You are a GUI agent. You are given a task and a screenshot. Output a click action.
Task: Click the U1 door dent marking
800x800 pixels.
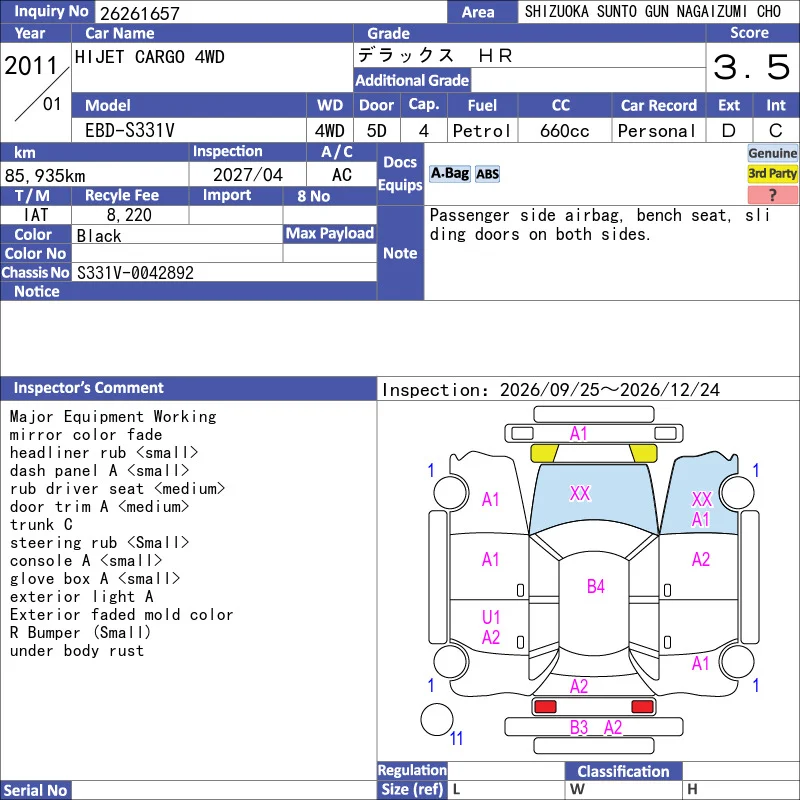(491, 617)
